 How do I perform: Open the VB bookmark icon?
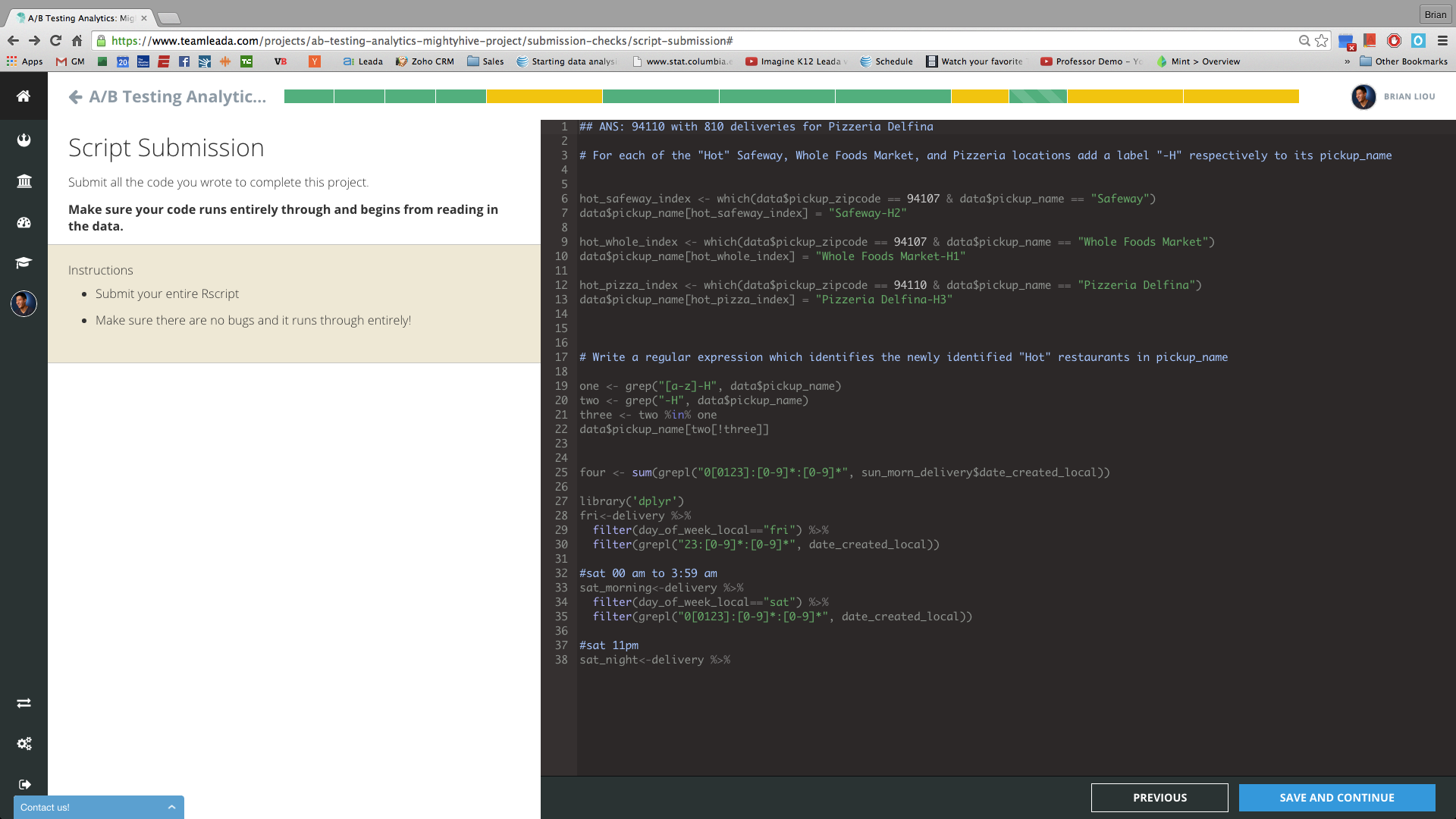(281, 61)
